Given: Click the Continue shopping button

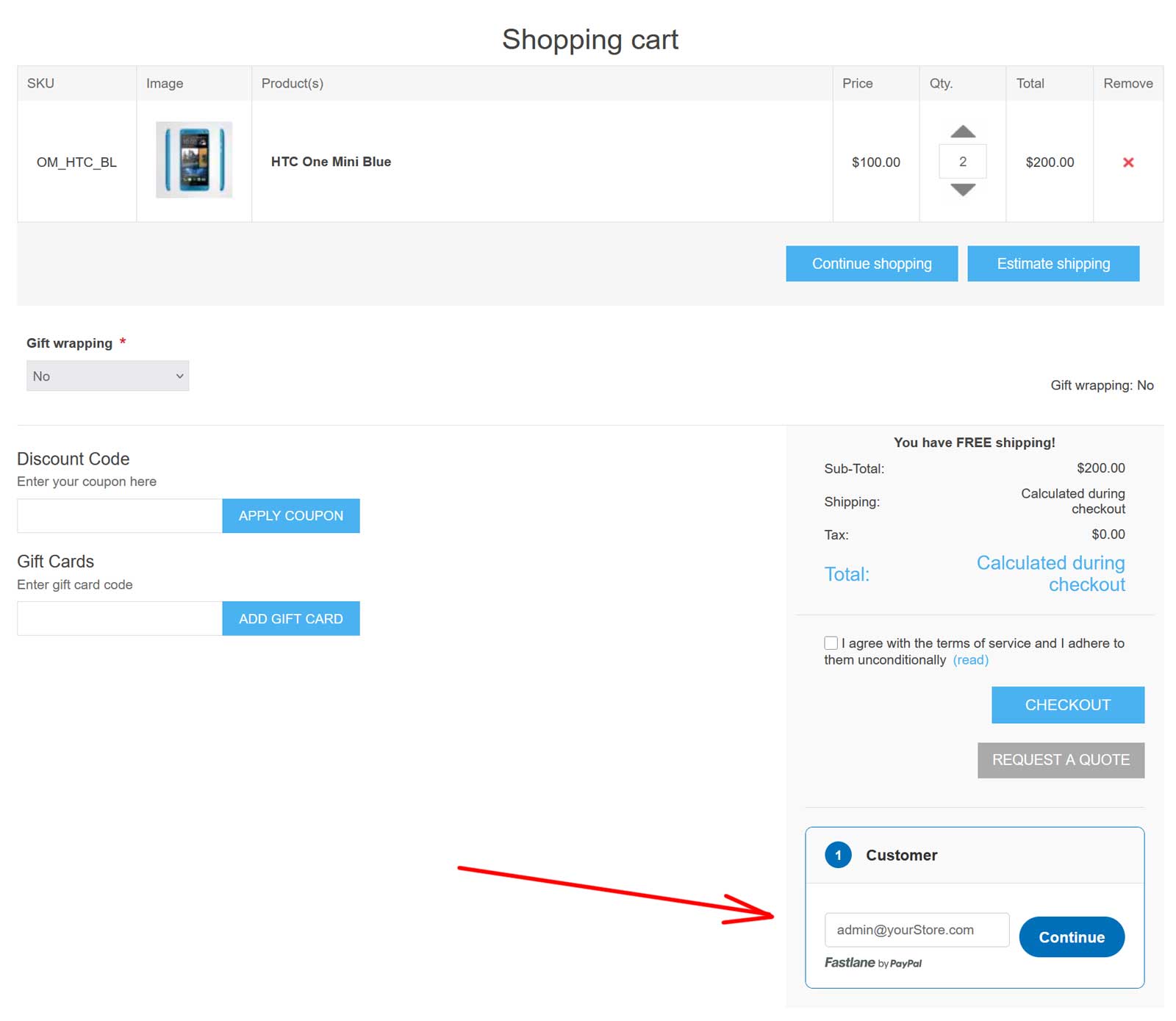Looking at the screenshot, I should click(872, 263).
